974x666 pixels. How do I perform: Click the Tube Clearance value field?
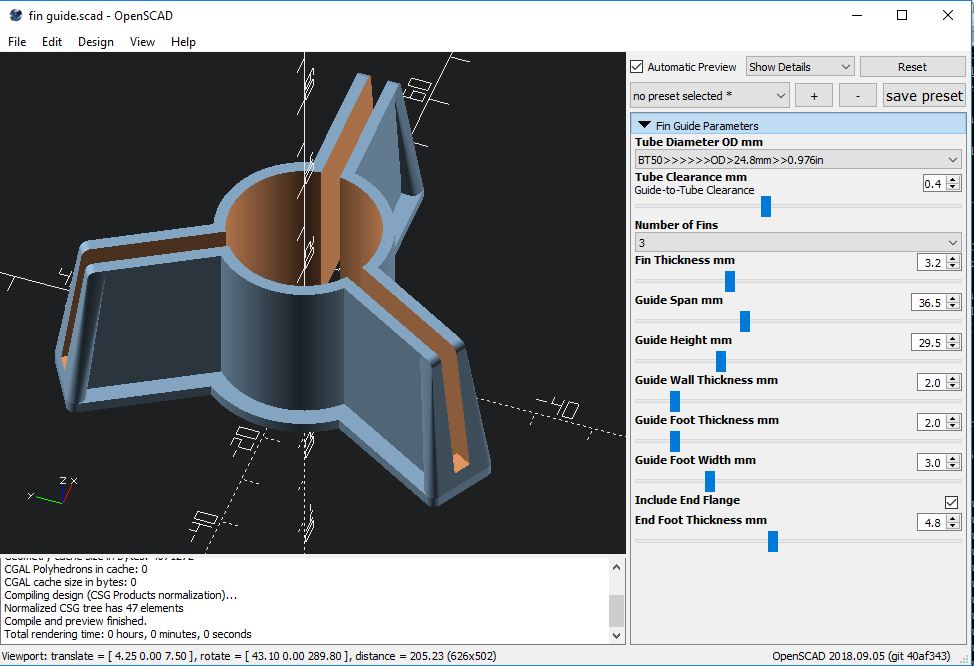click(x=934, y=183)
